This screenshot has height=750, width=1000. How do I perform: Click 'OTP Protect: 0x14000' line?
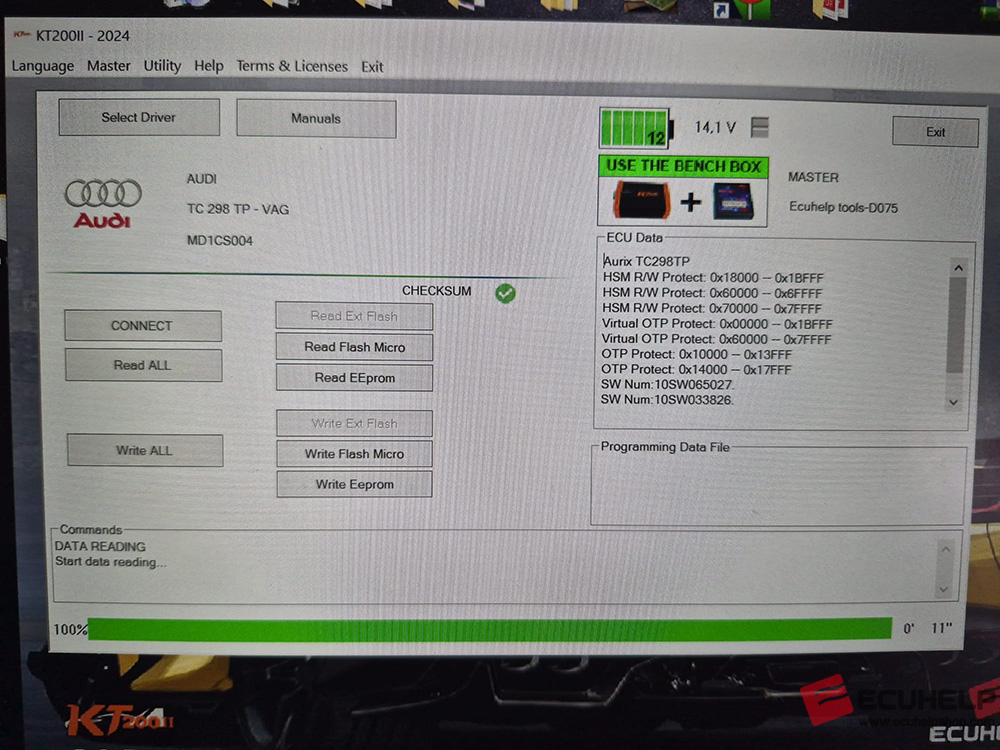696,369
